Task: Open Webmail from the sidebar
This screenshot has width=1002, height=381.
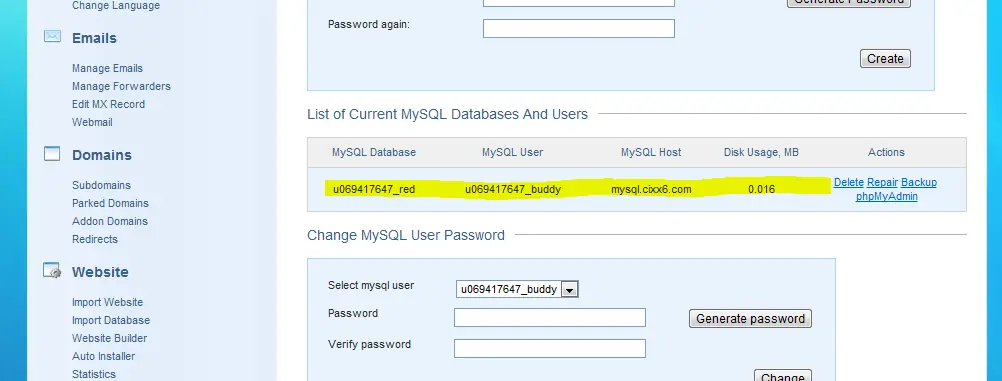Action: (92, 122)
